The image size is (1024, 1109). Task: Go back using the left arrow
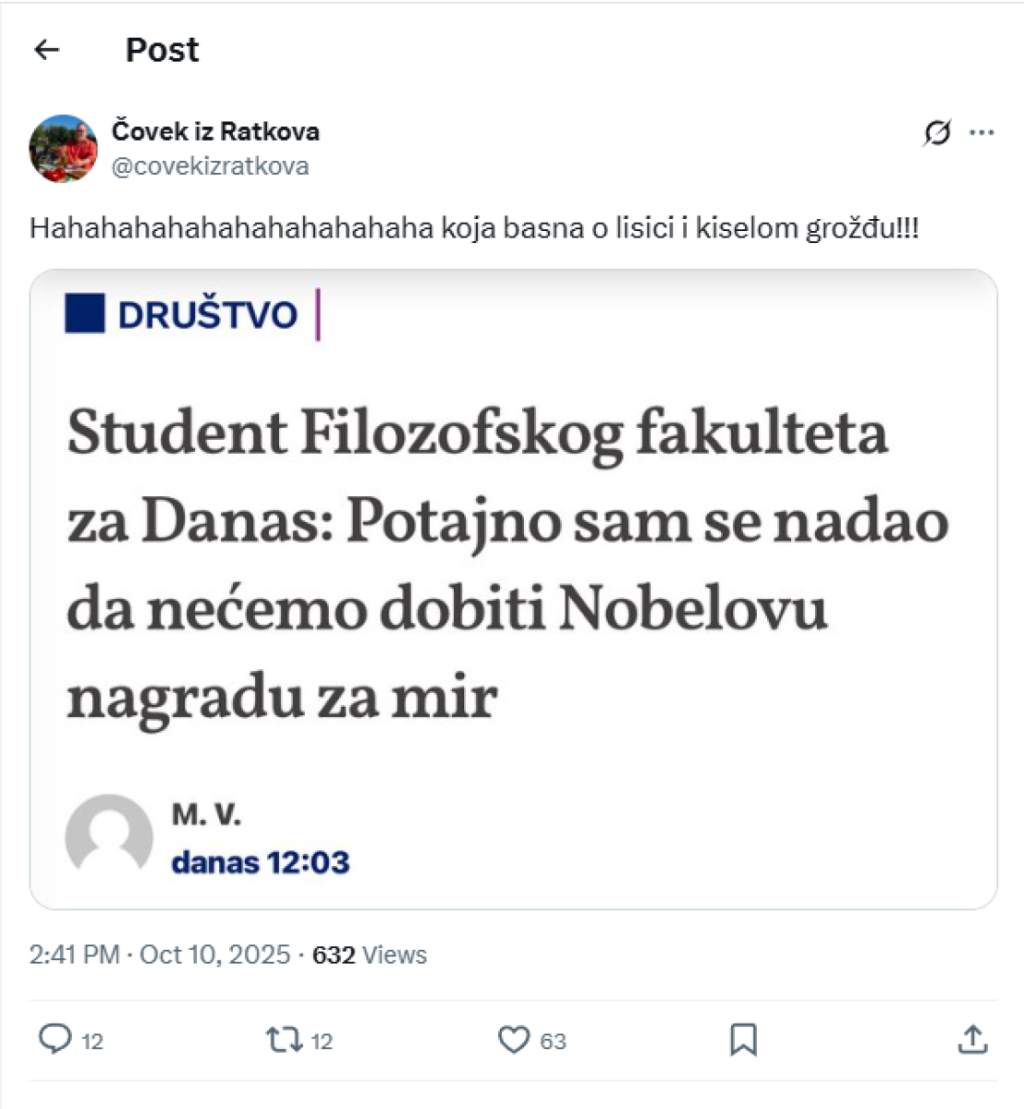point(47,50)
